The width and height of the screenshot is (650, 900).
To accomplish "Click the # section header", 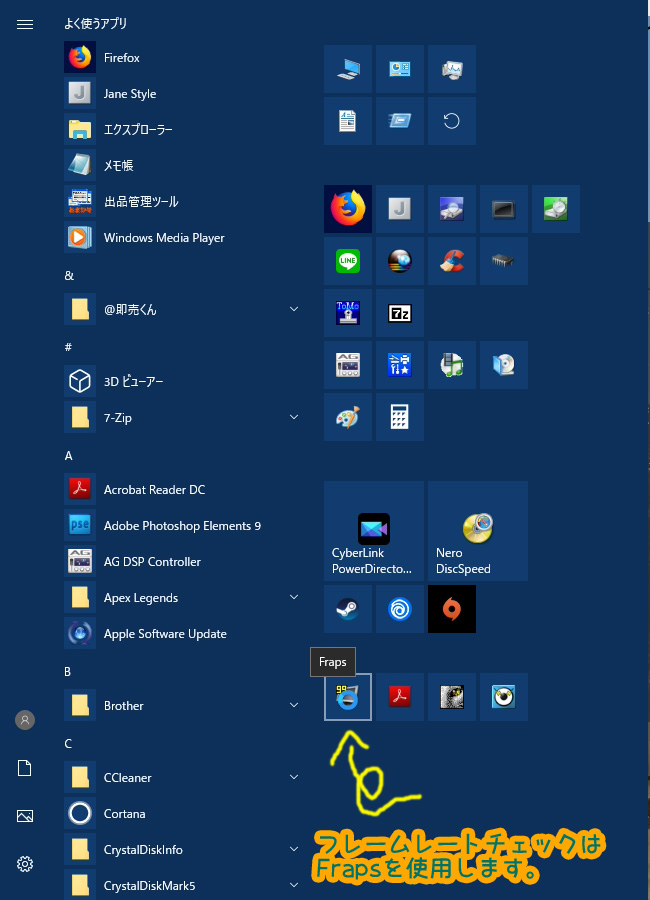I will tap(68, 347).
